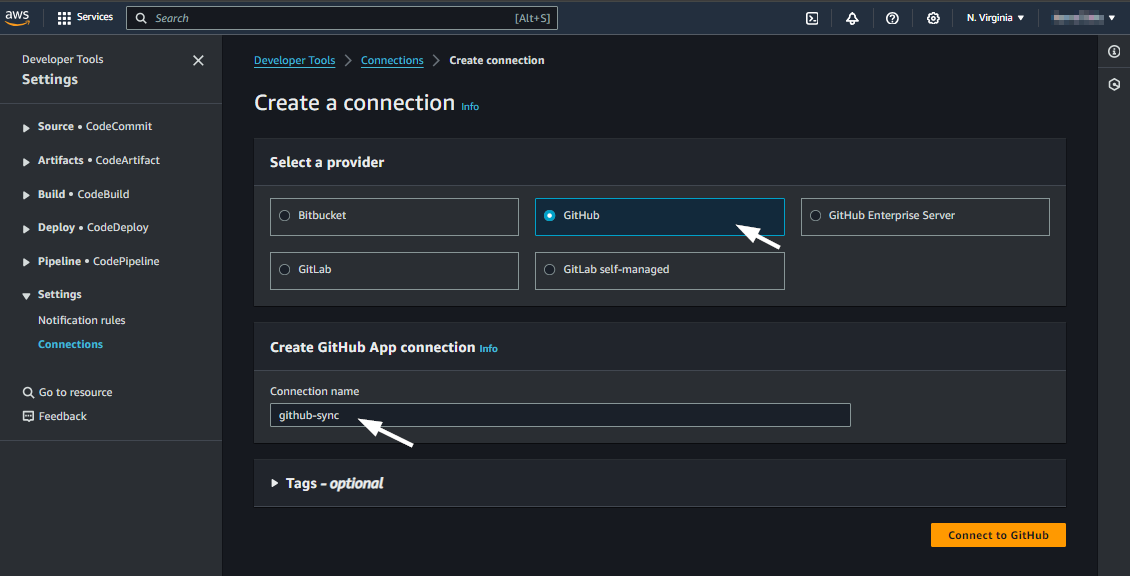Open Notification rules in sidebar
The height and width of the screenshot is (576, 1130).
point(82,320)
